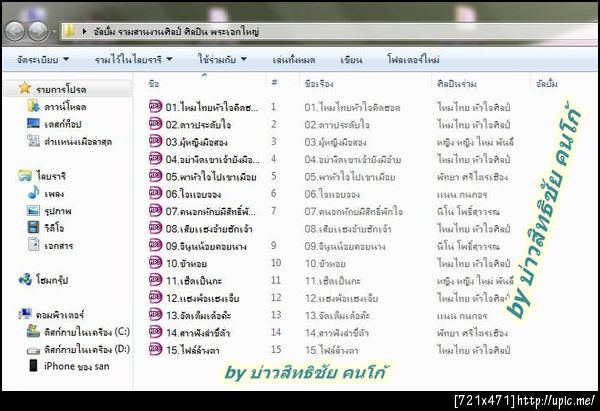Select รายการโปรด favorites in navigation pane
600x411 pixels.
[x=61, y=89]
